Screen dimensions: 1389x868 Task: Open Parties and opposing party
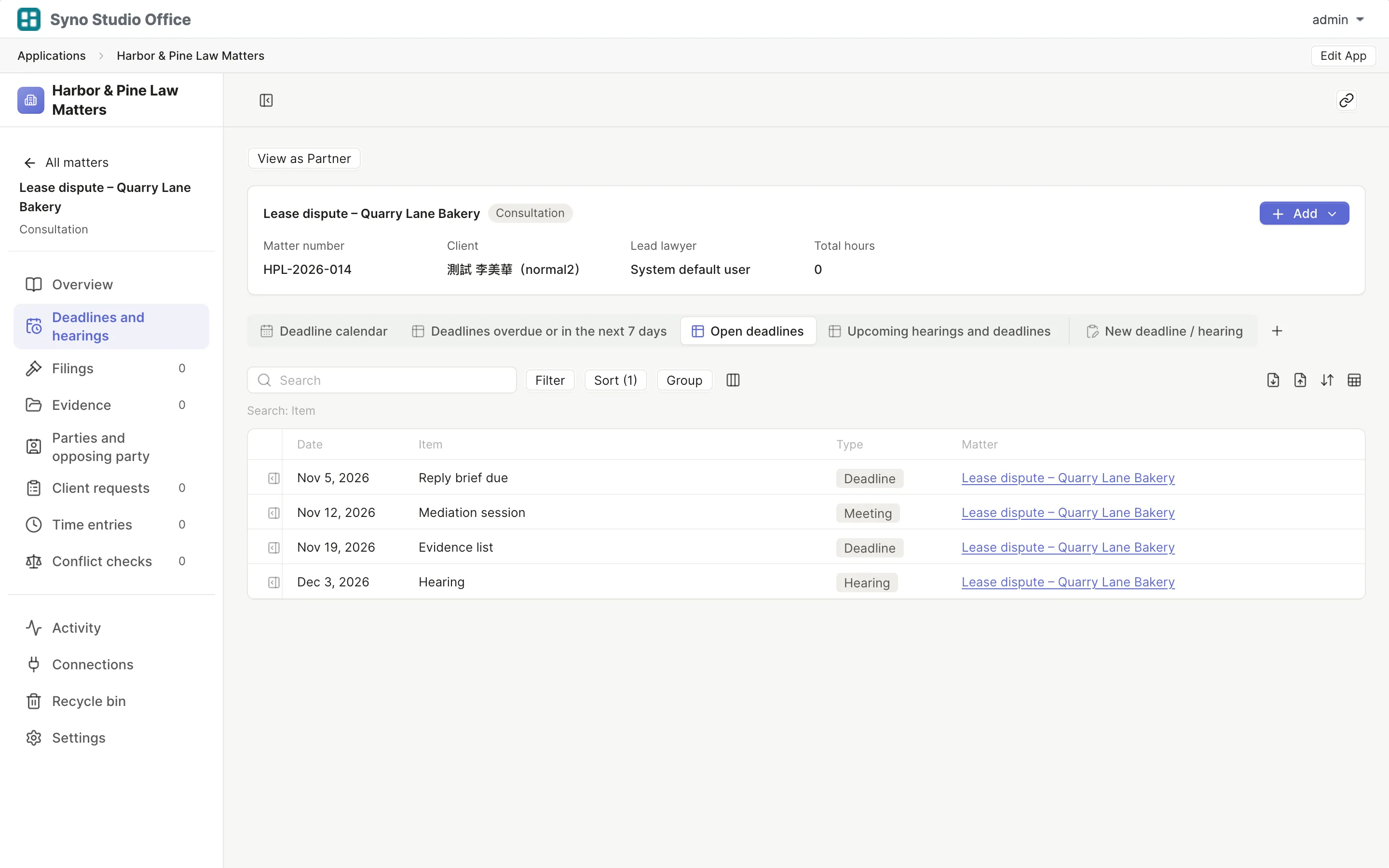(111, 447)
